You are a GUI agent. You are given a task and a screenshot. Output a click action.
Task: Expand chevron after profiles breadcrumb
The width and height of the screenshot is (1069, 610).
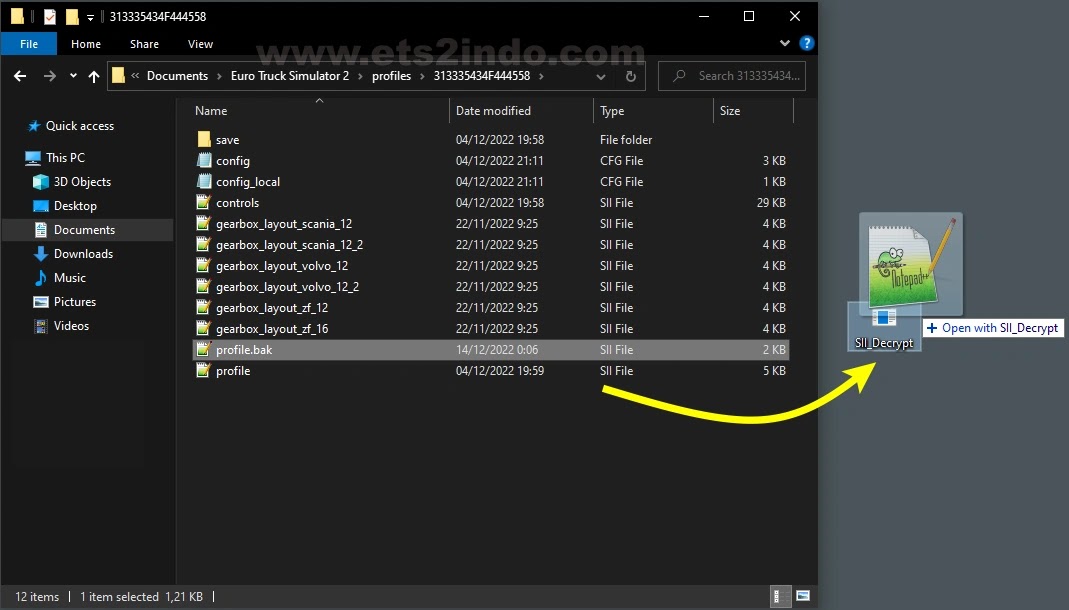[422, 76]
